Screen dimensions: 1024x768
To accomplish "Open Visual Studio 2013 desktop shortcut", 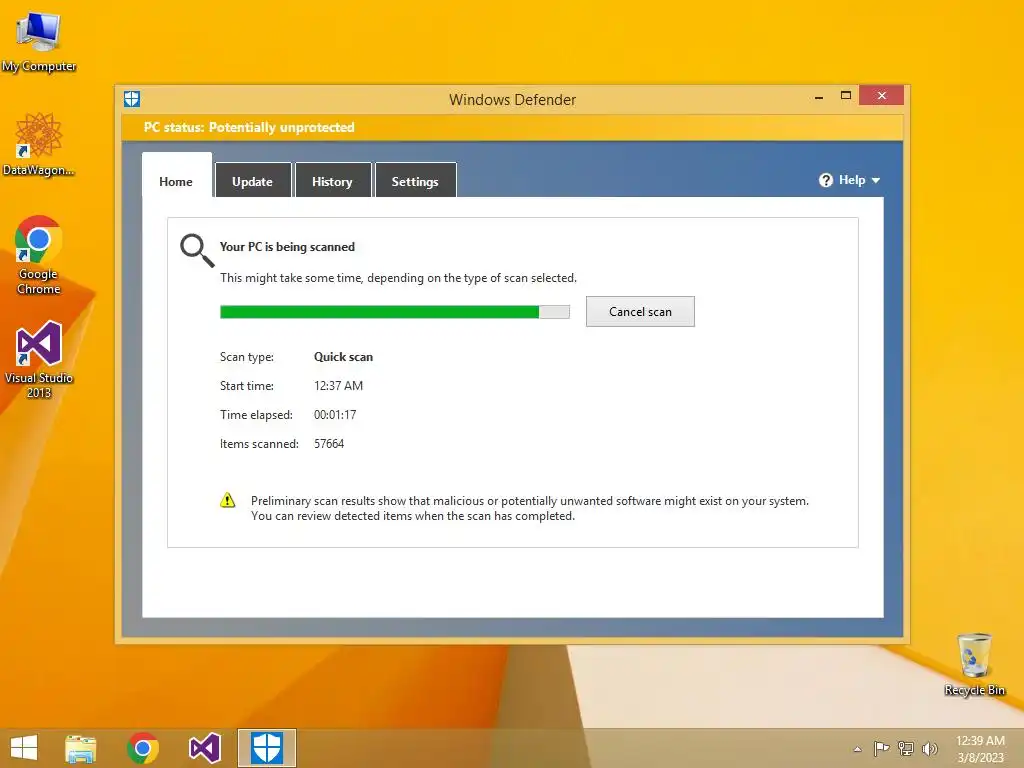I will tap(39, 359).
